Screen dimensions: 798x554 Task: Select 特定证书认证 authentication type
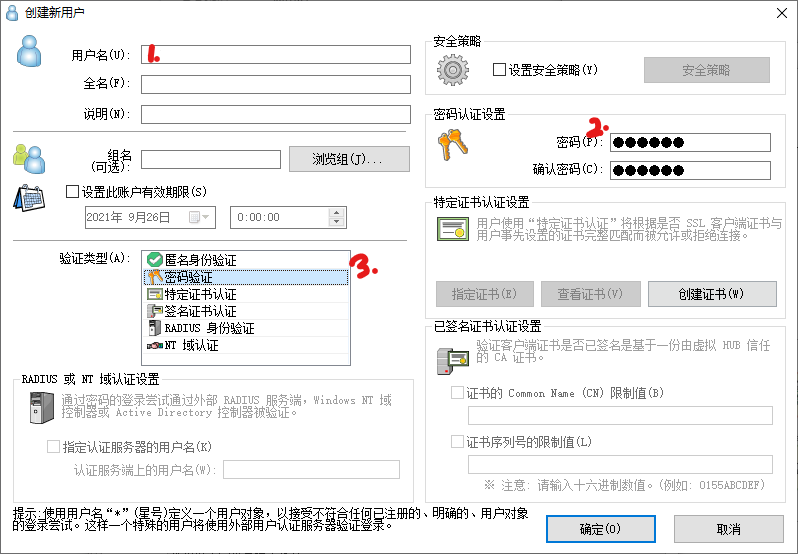(246, 294)
